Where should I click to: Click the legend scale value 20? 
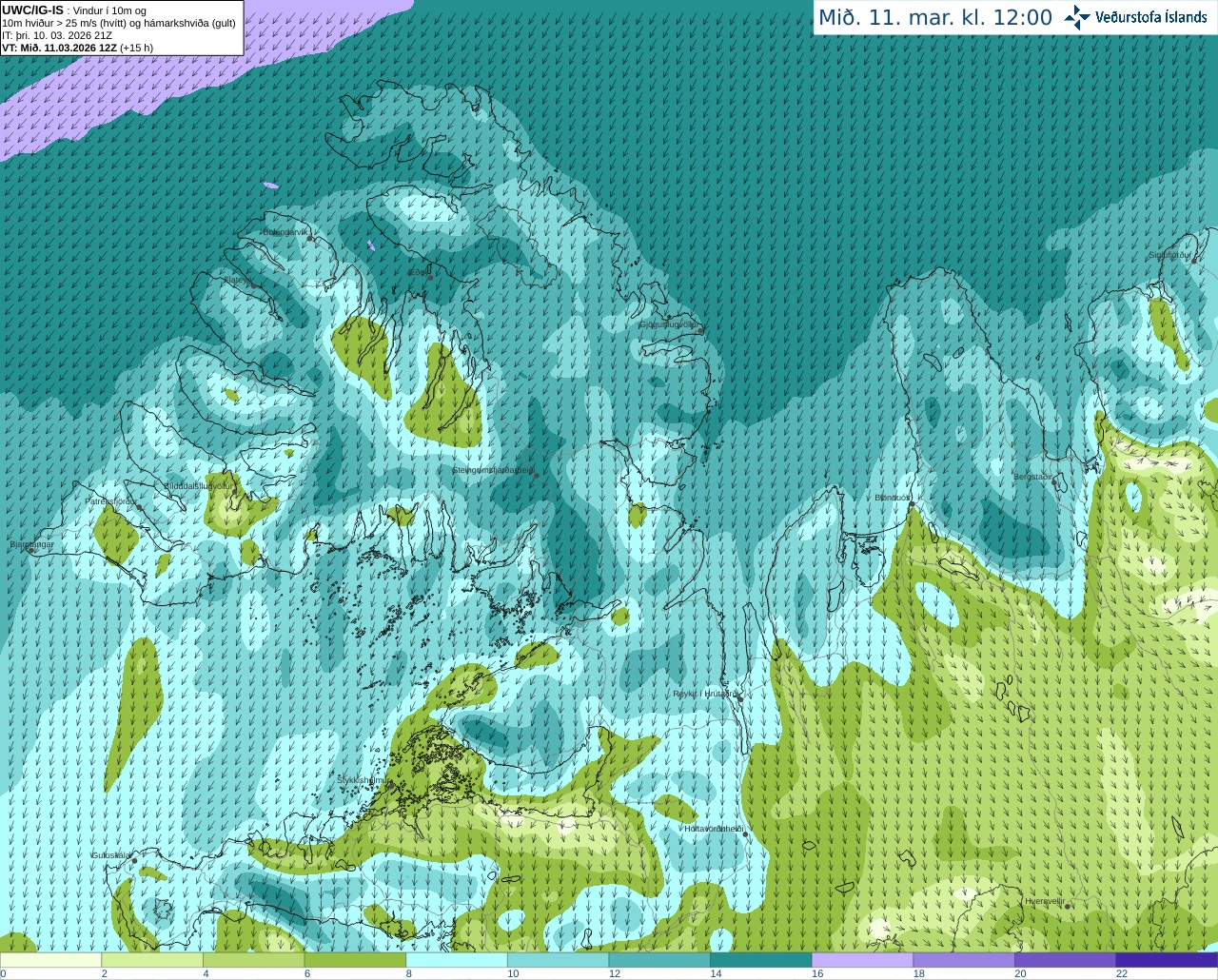click(1020, 973)
